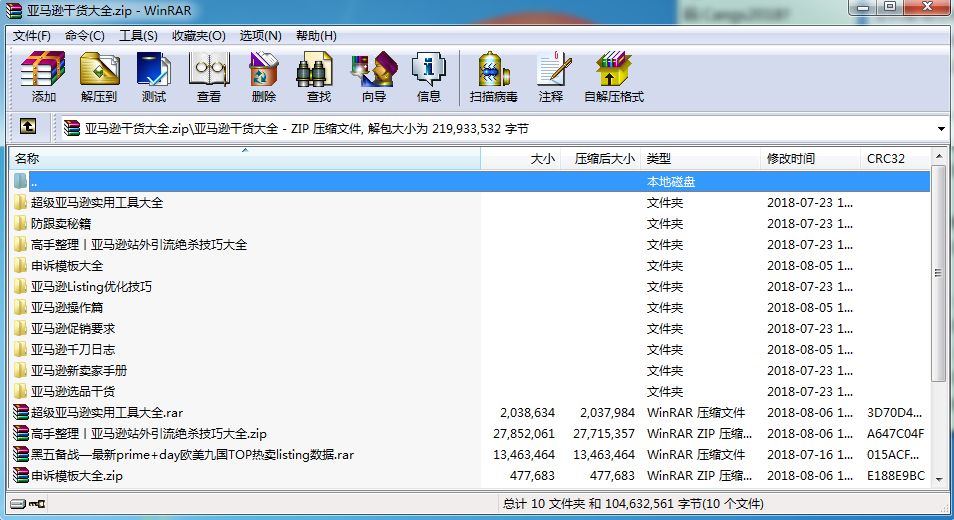
Task: Click the status bar total summary text
Action: point(633,504)
